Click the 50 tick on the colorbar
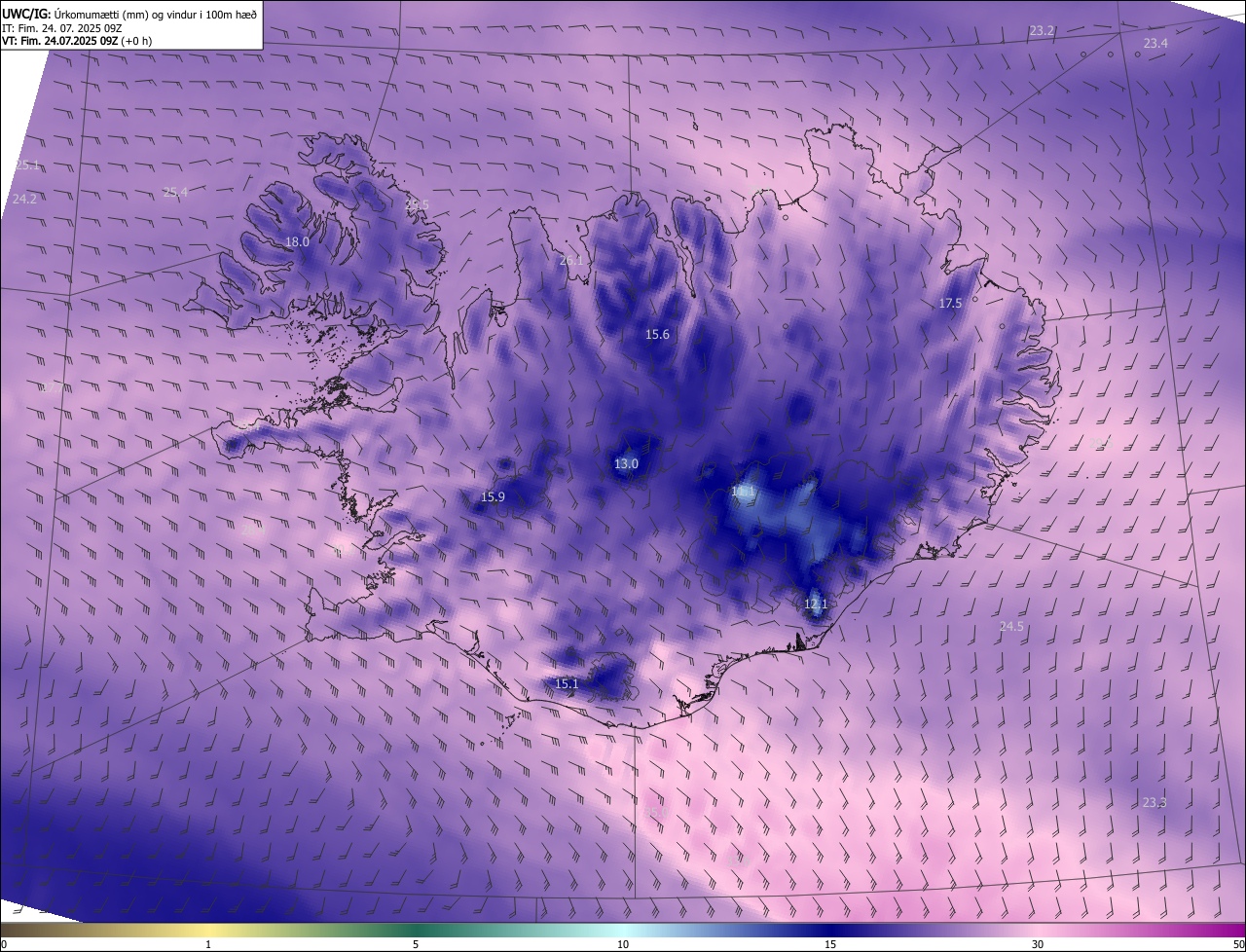This screenshot has width=1246, height=952. 1238,944
